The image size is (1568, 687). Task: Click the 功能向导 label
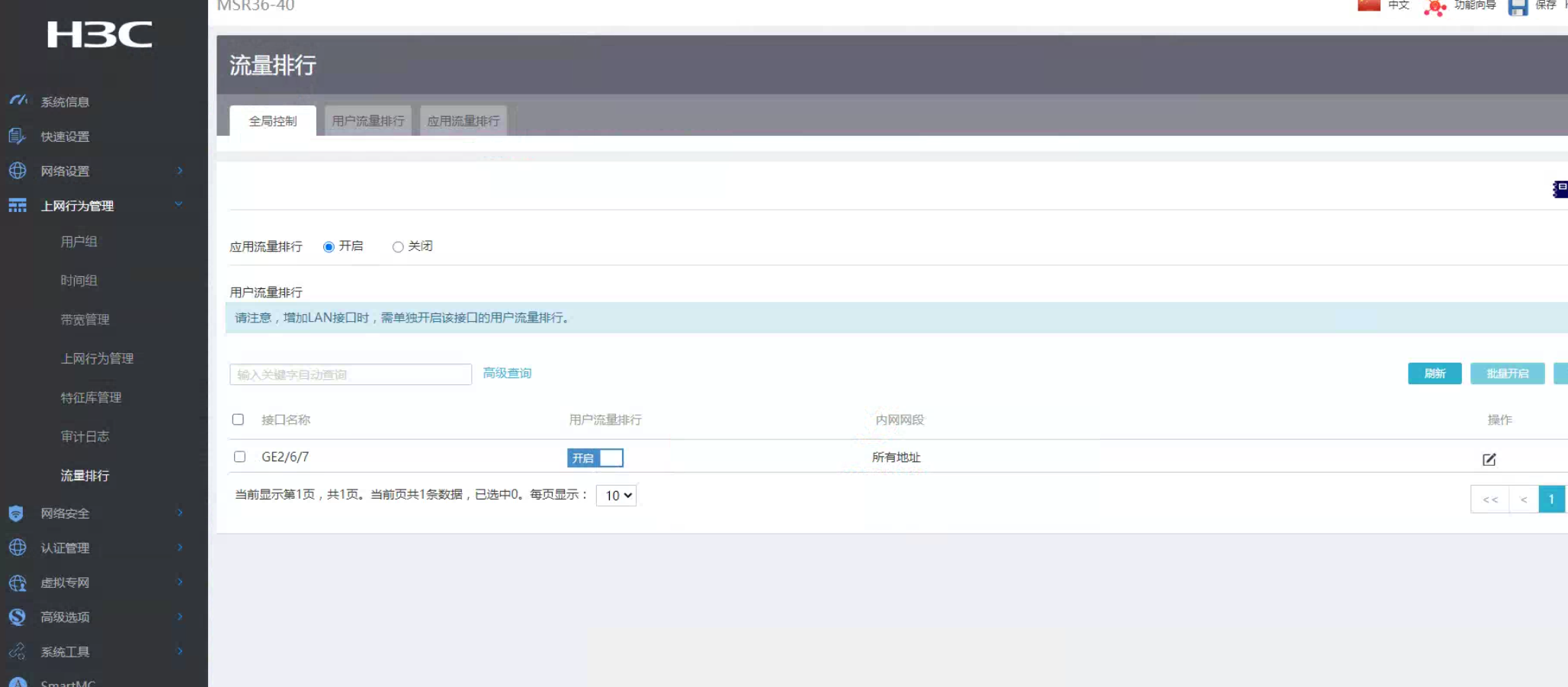1475,5
